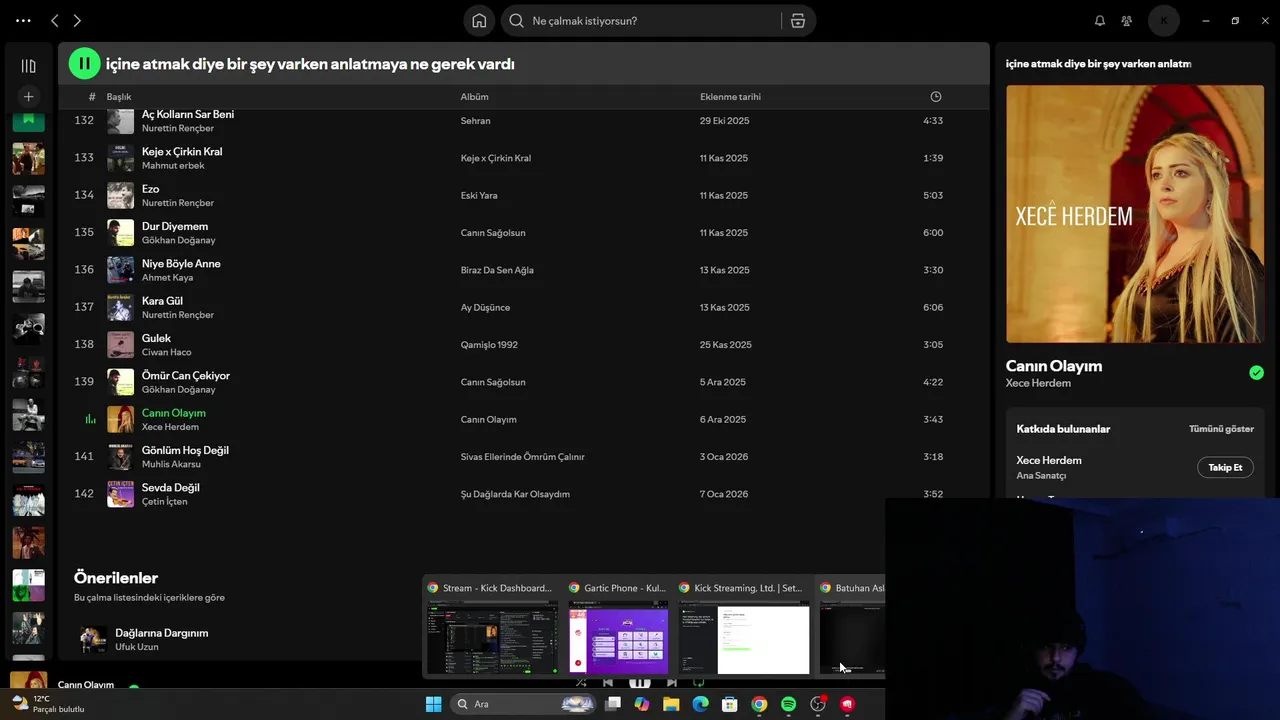Switch to the Stream - Kick Dashboard Chrome preview
The height and width of the screenshot is (720, 1280).
click(492, 628)
